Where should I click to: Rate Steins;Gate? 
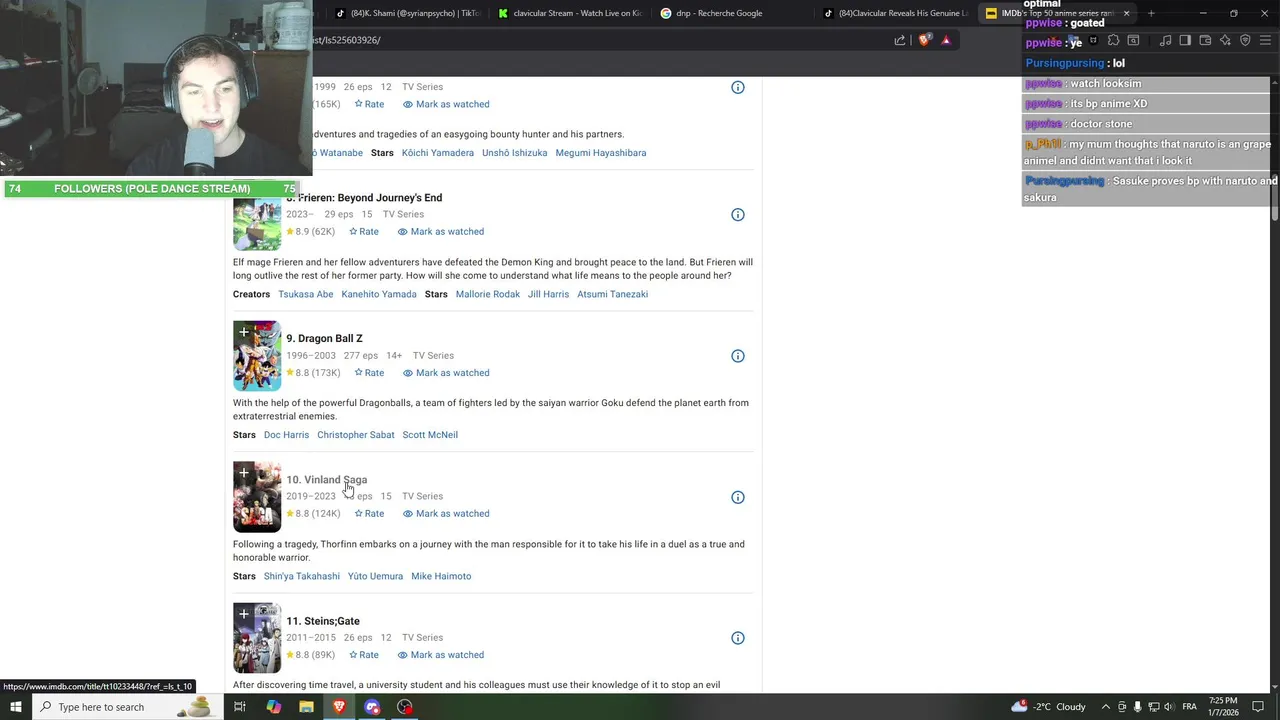pos(363,655)
